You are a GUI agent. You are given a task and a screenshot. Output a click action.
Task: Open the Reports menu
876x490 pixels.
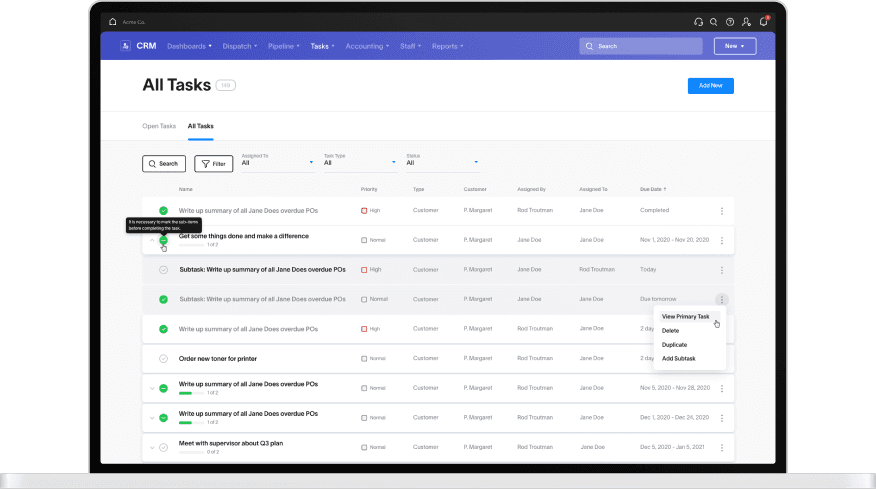(447, 46)
